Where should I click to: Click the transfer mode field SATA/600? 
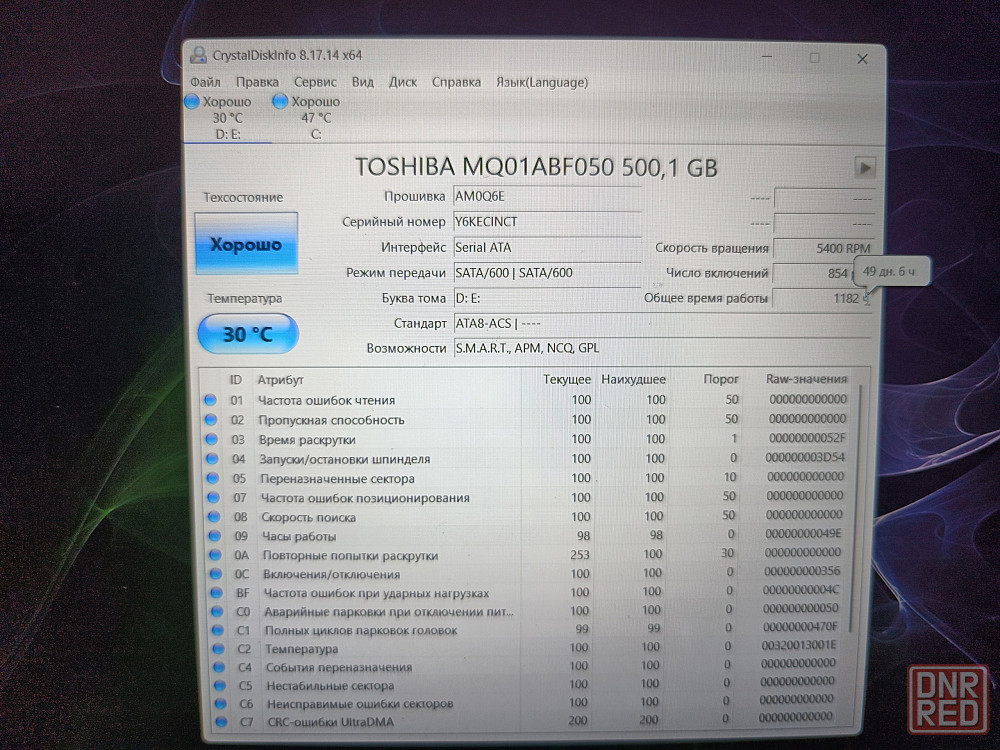click(x=547, y=273)
